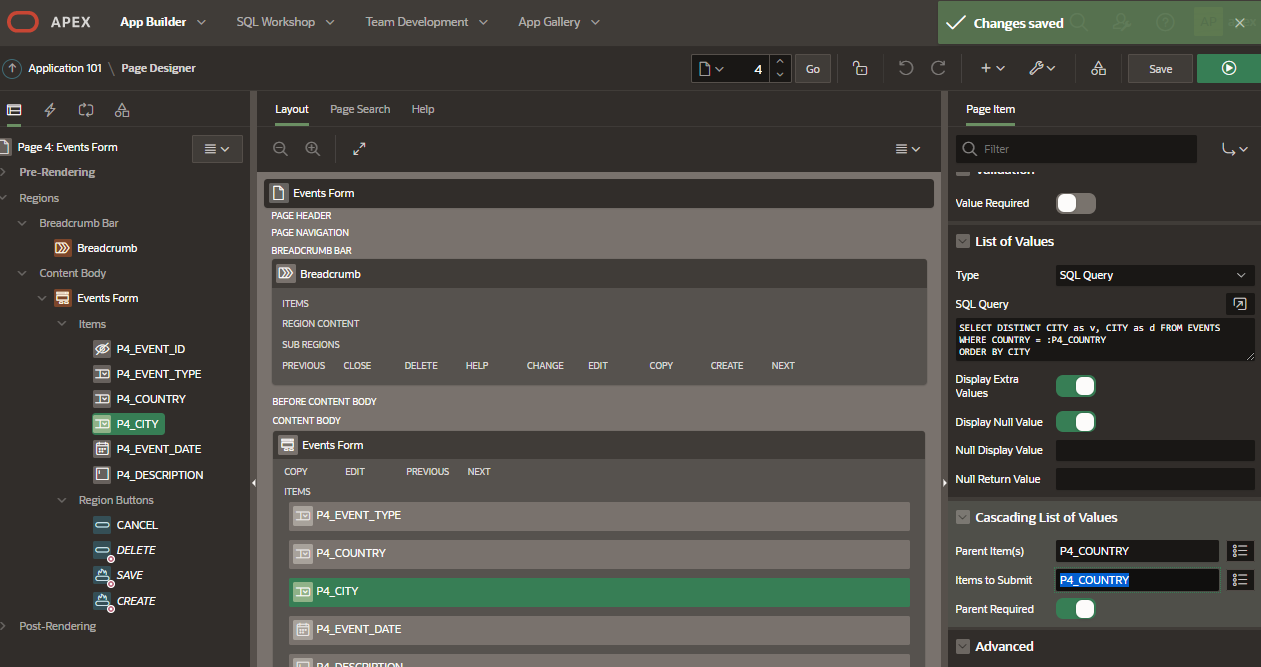Viewport: 1261px width, 667px height.
Task: Click the up arrow next to Application 101
Action: pos(13,68)
